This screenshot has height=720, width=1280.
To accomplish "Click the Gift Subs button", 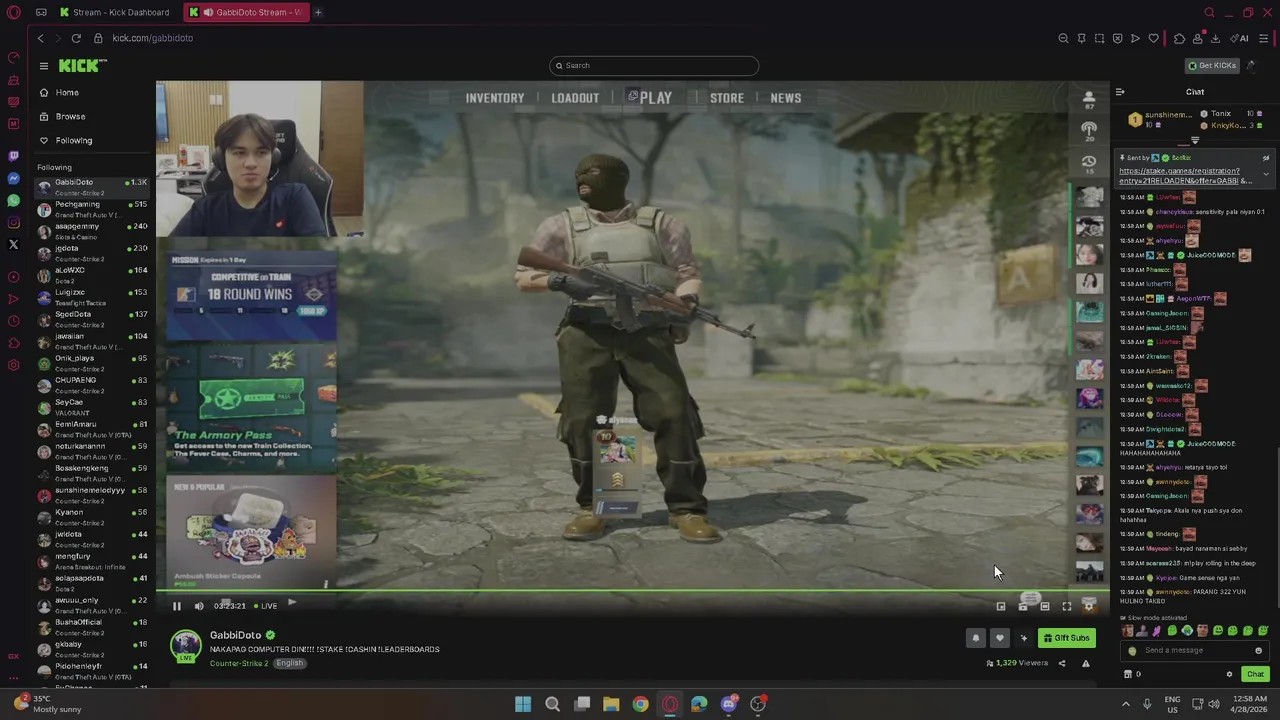I will click(1066, 638).
